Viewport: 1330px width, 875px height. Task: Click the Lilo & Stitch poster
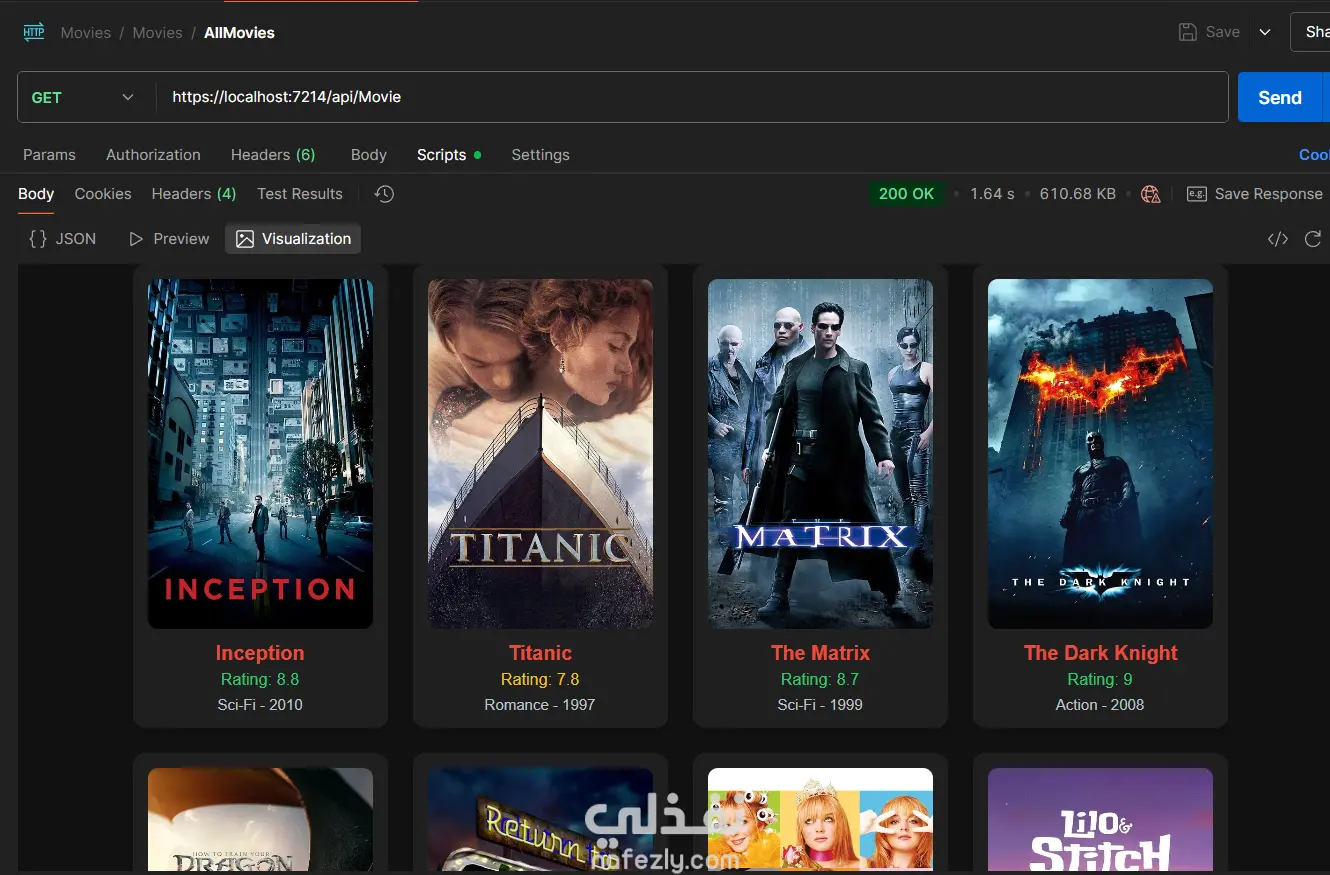tap(1100, 819)
